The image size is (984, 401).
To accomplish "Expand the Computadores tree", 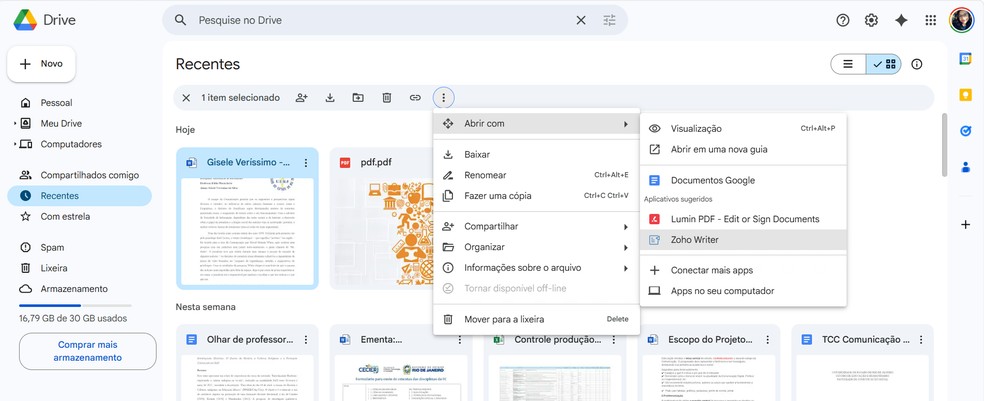I will click(x=15, y=144).
